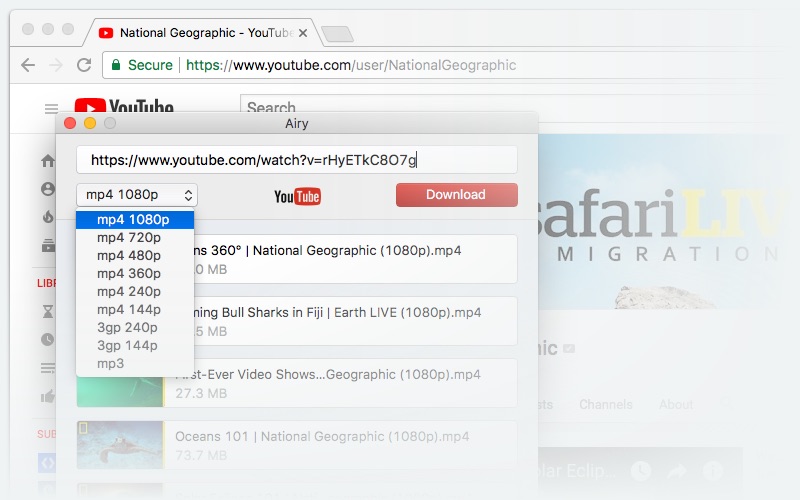
Task: Open Trending flame icon in YouTube sidebar
Action: (48, 217)
